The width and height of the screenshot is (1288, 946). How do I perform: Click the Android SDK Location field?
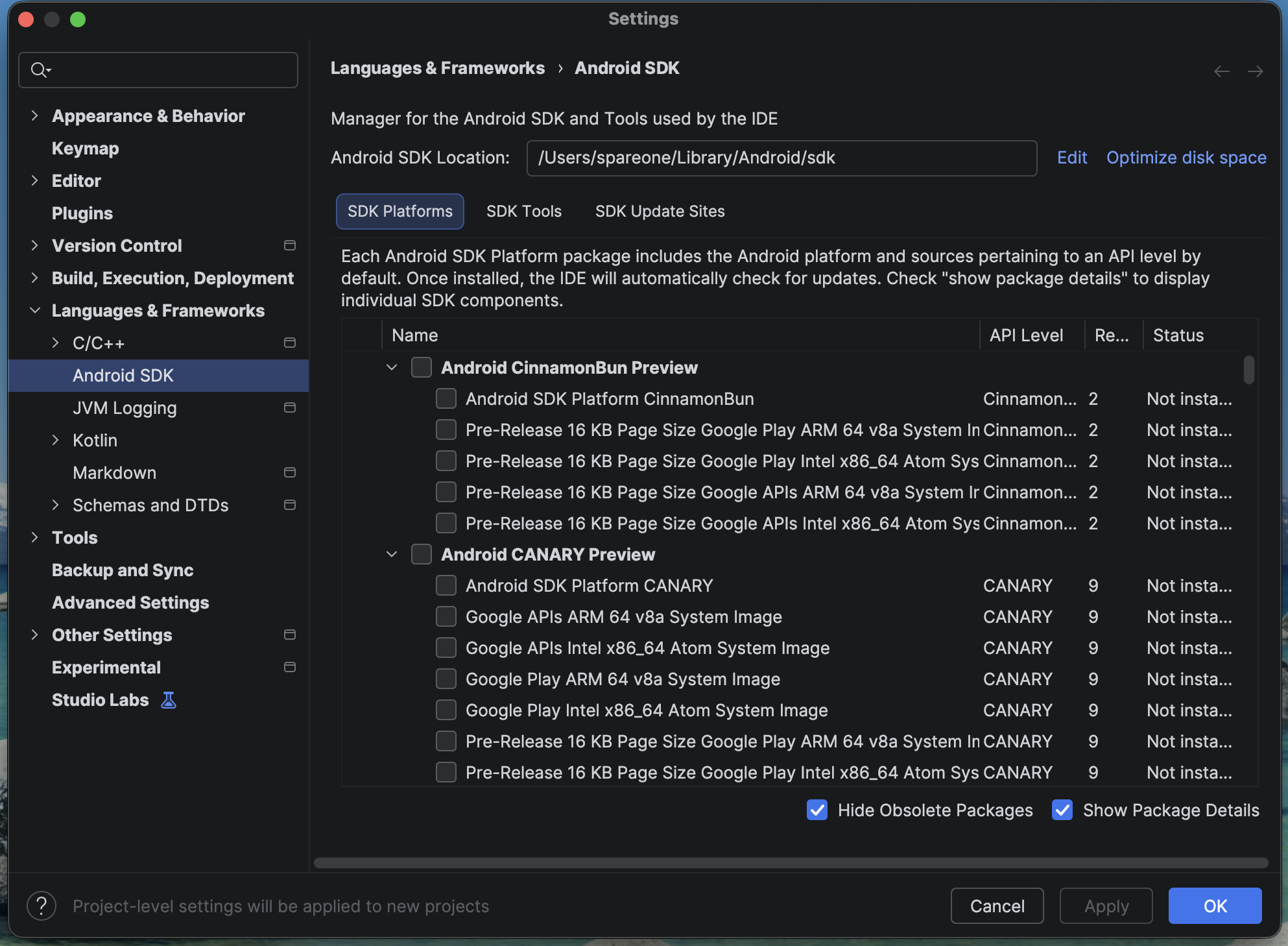(x=781, y=158)
